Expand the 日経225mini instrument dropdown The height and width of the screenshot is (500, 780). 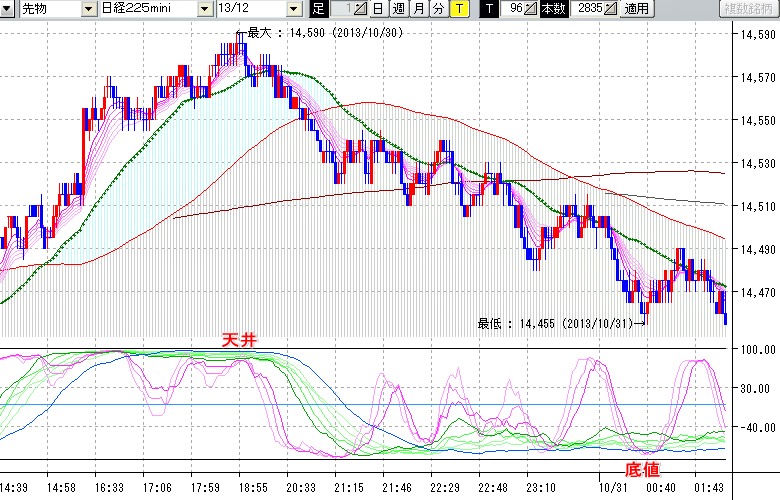204,9
